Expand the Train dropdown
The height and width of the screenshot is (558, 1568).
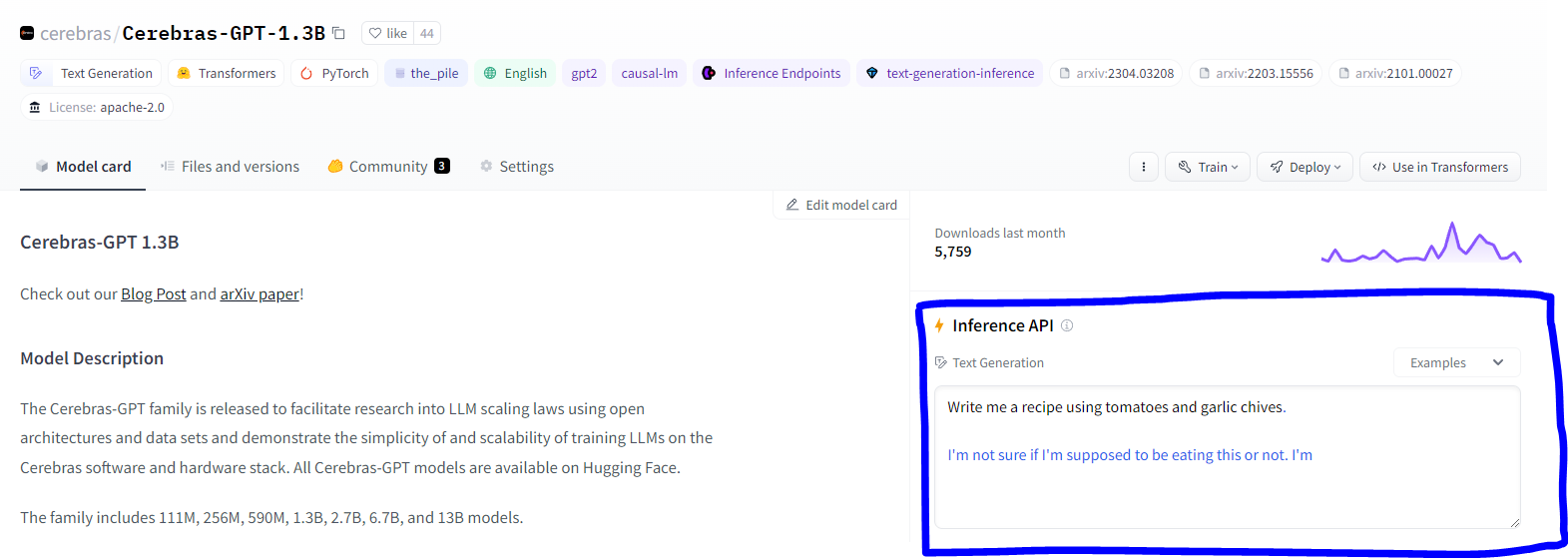point(1208,167)
